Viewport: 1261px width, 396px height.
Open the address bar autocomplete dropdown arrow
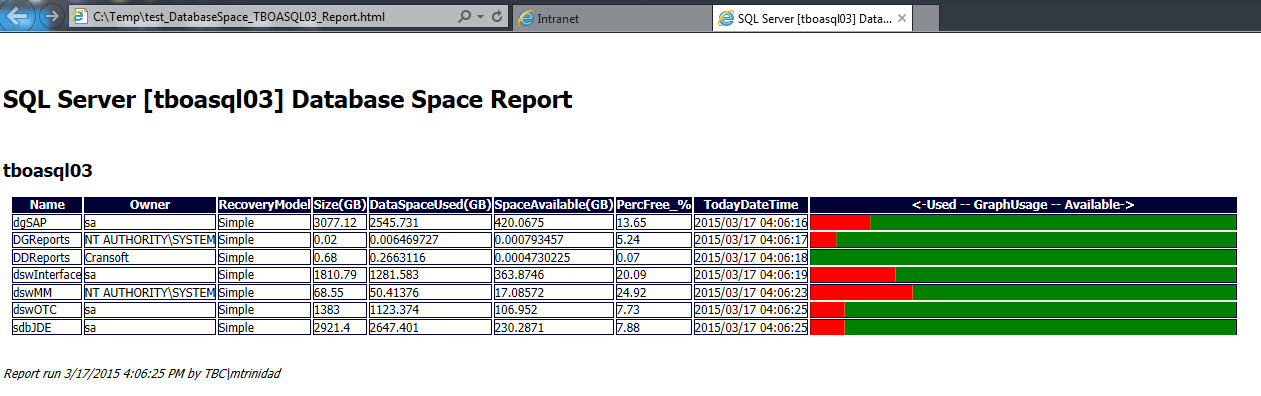[480, 18]
